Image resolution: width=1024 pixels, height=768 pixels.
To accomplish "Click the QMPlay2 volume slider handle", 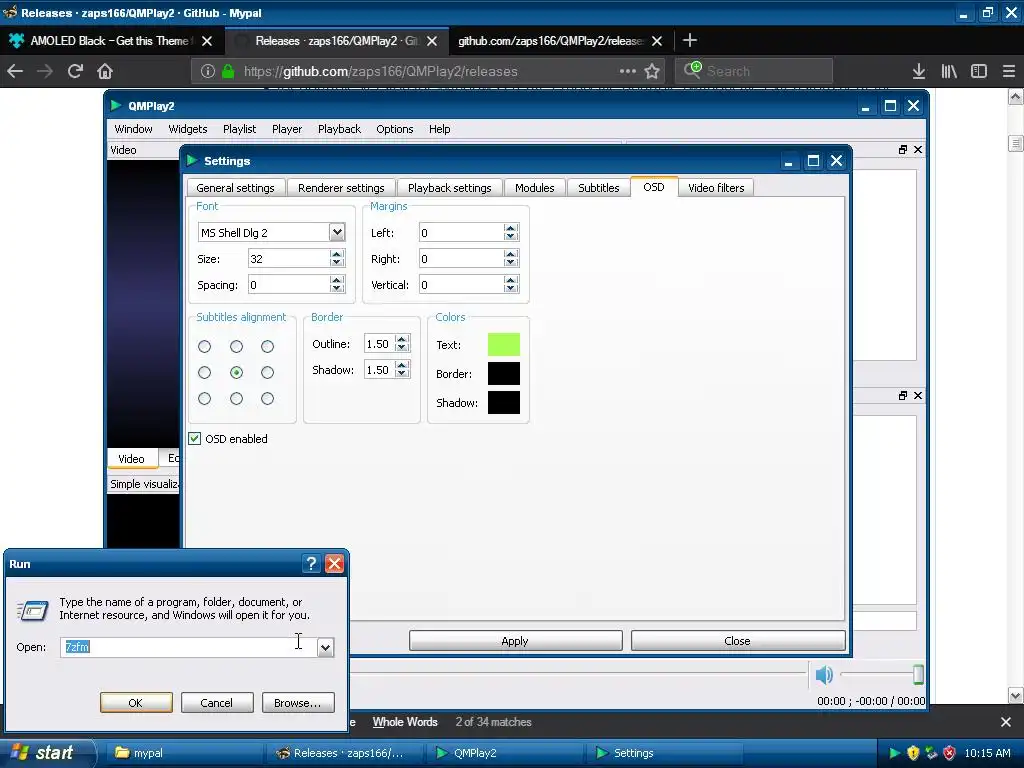I will 918,674.
